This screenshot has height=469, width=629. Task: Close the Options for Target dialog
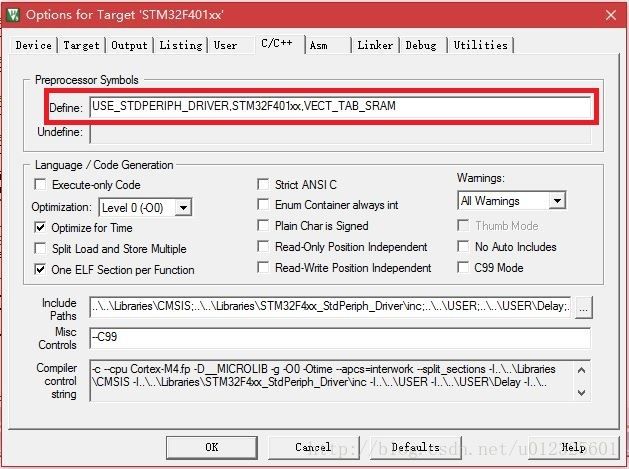(x=611, y=15)
